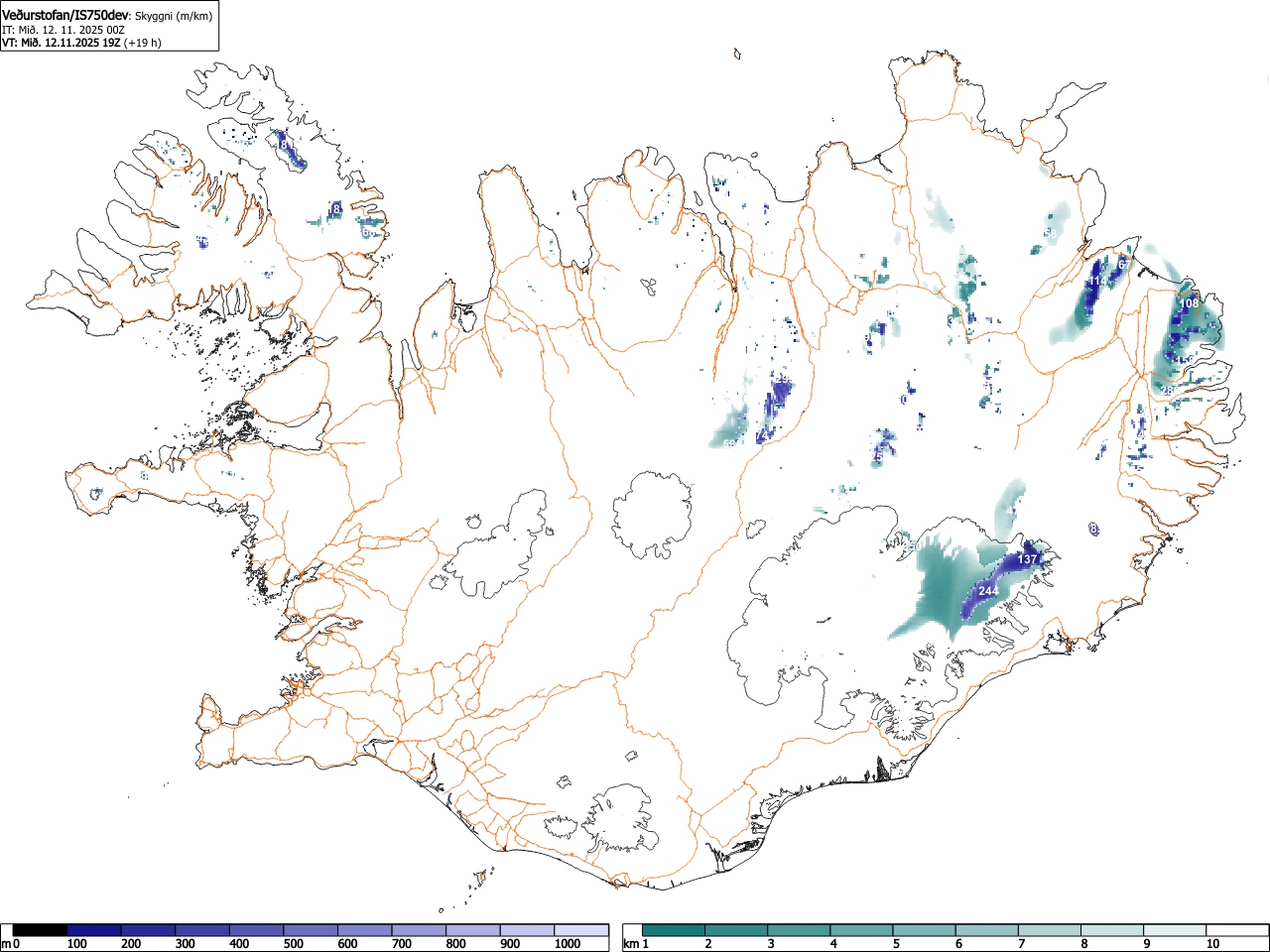The width and height of the screenshot is (1270, 952).
Task: Click the '700' label on the metre scale
Action: click(x=401, y=944)
